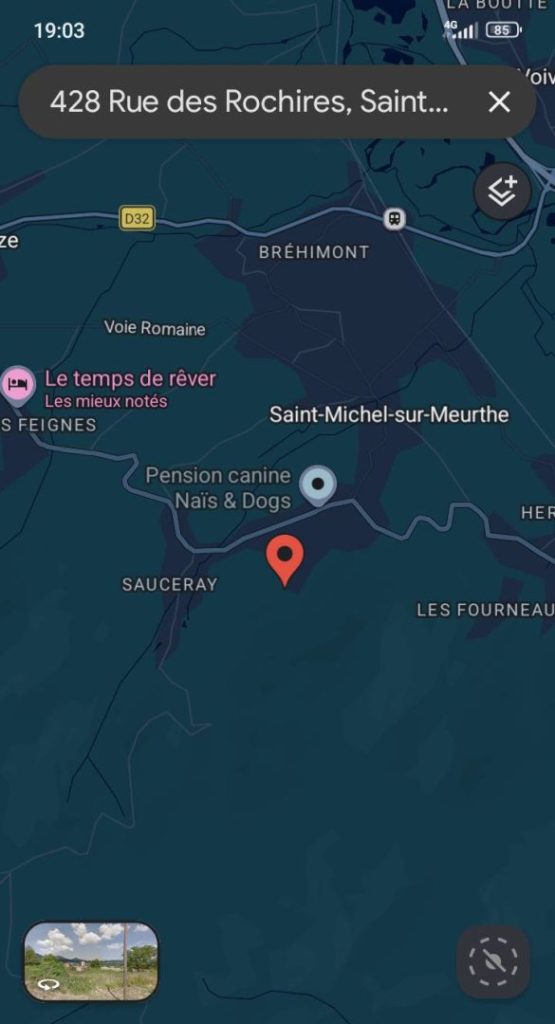Select Pension canine Naïs & Dogs label
The width and height of the screenshot is (555, 1024).
pos(218,488)
